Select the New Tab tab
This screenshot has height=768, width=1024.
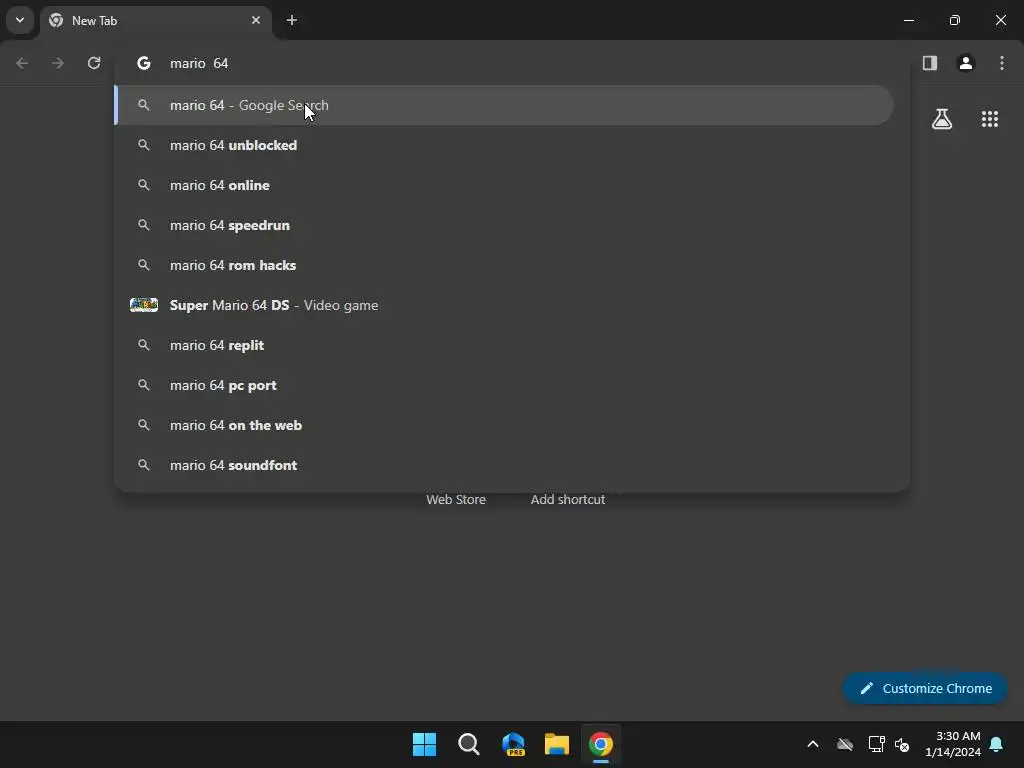click(157, 20)
